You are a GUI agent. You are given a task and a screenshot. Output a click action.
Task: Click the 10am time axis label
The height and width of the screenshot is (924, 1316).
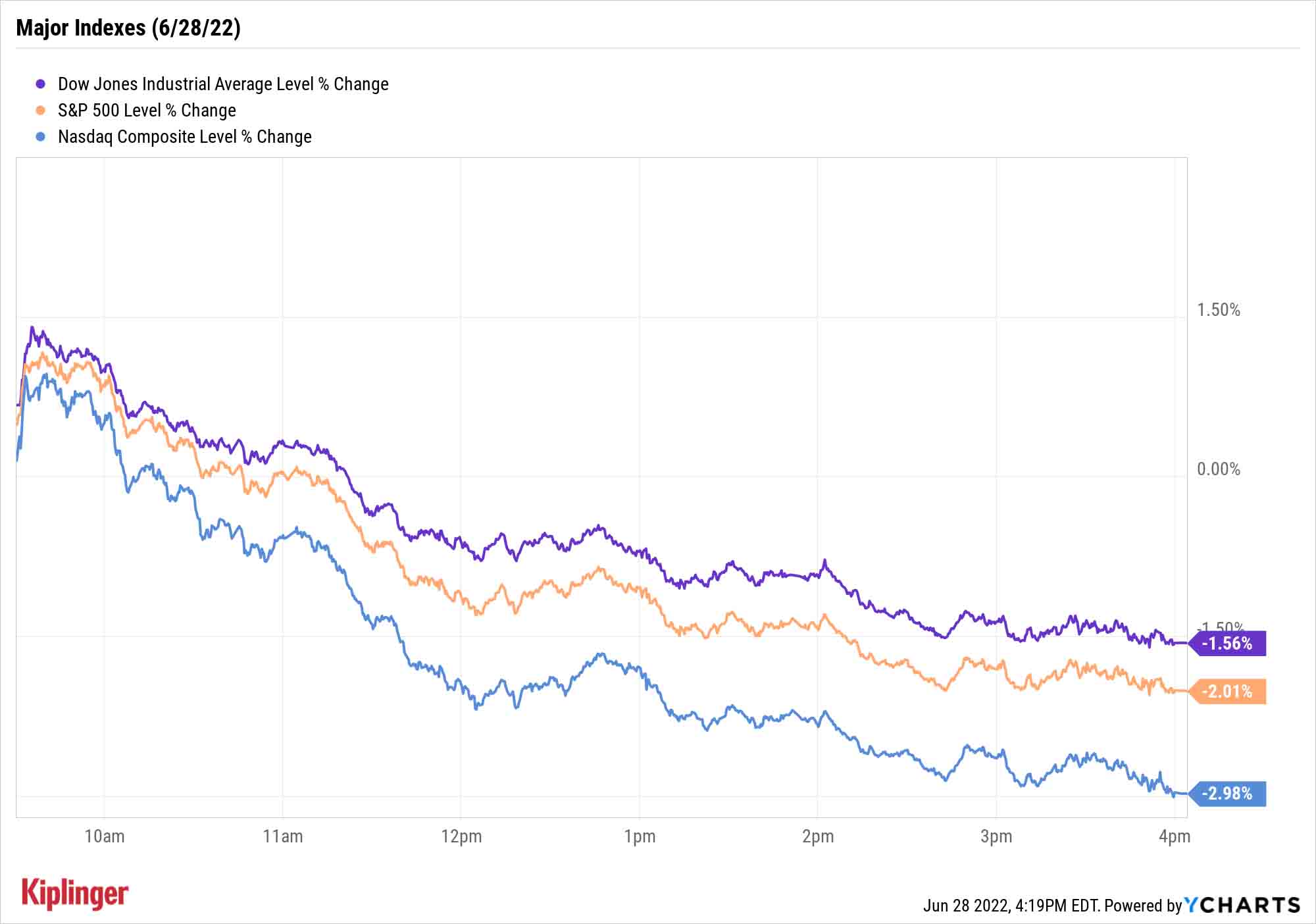tap(104, 836)
